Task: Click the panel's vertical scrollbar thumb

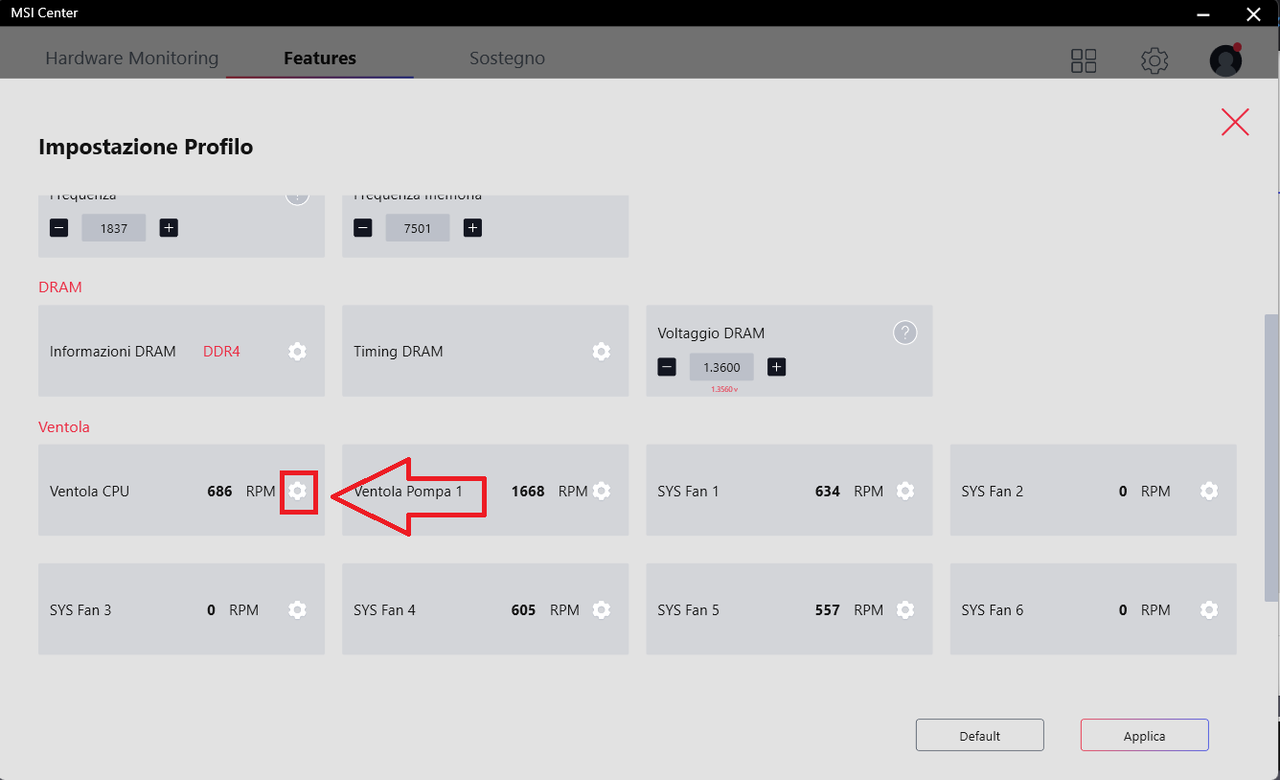Action: tap(1271, 460)
